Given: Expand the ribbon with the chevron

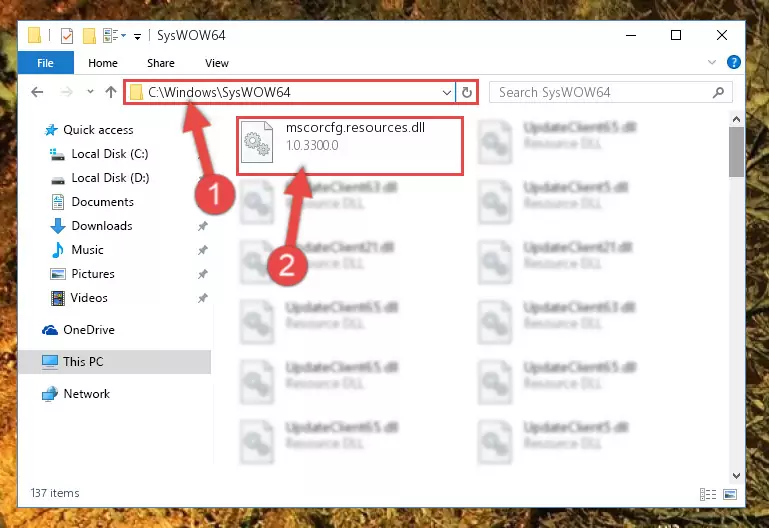Looking at the screenshot, I should (712, 62).
